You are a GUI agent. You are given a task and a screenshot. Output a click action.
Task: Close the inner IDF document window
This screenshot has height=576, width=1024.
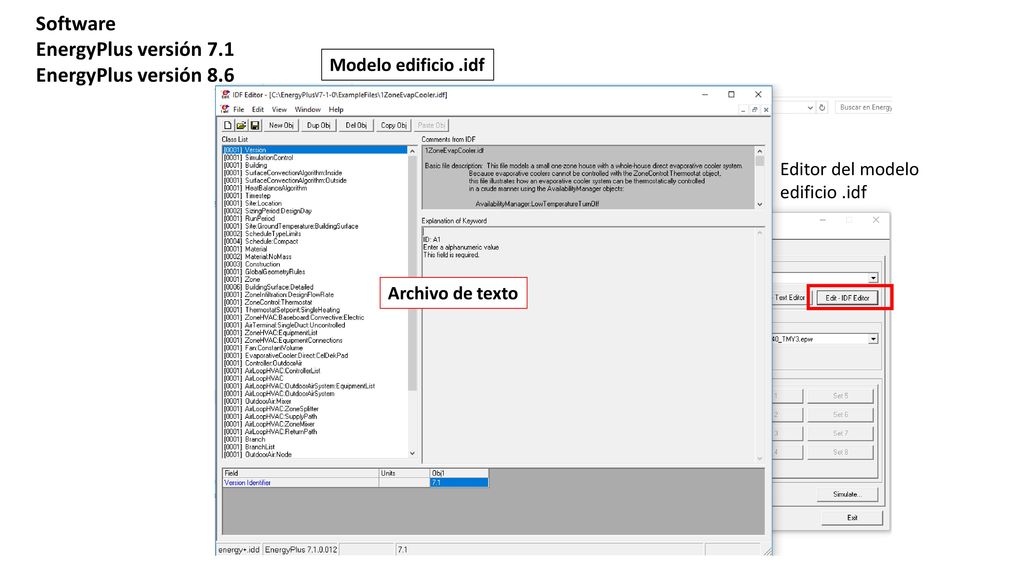[x=766, y=110]
